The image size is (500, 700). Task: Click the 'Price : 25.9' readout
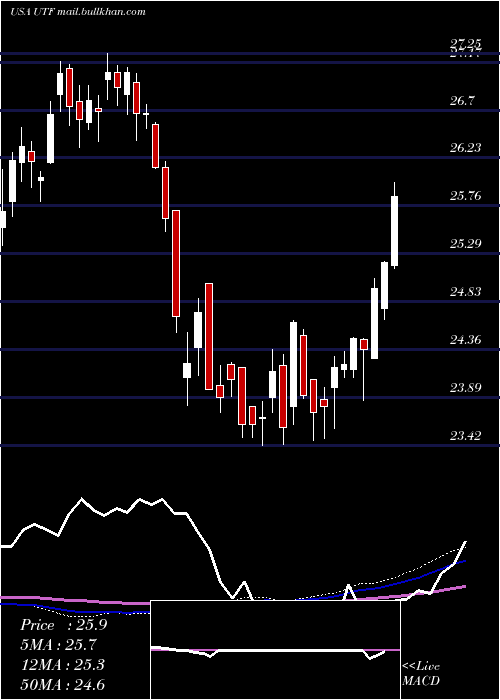pos(63,625)
